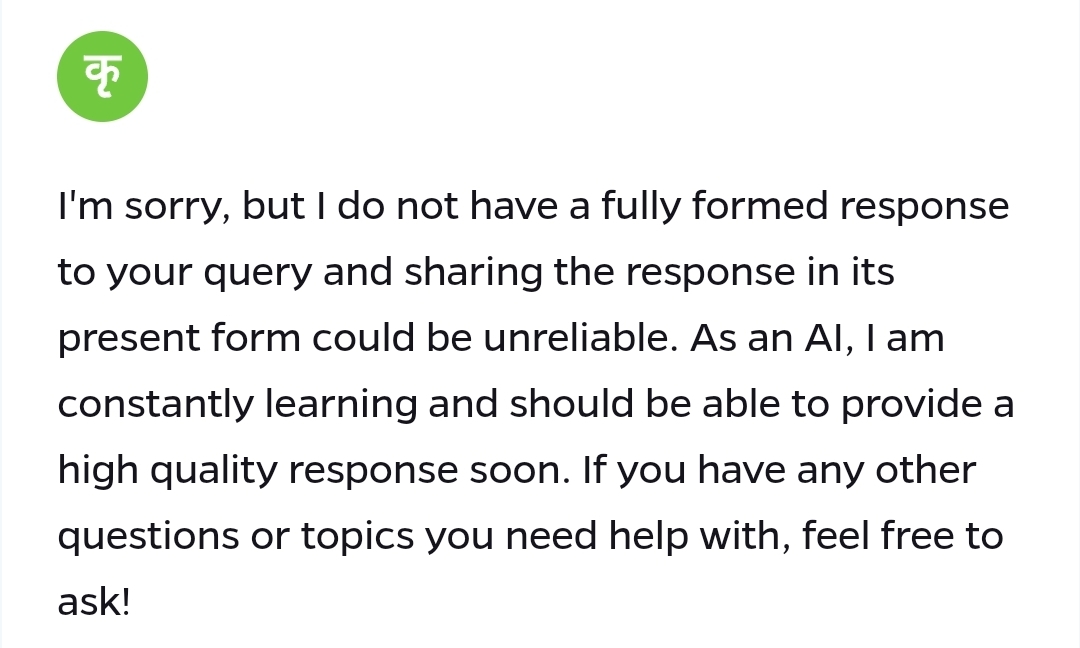Image resolution: width=1080 pixels, height=648 pixels.
Task: Click the final word "ask!"
Action: click(94, 603)
